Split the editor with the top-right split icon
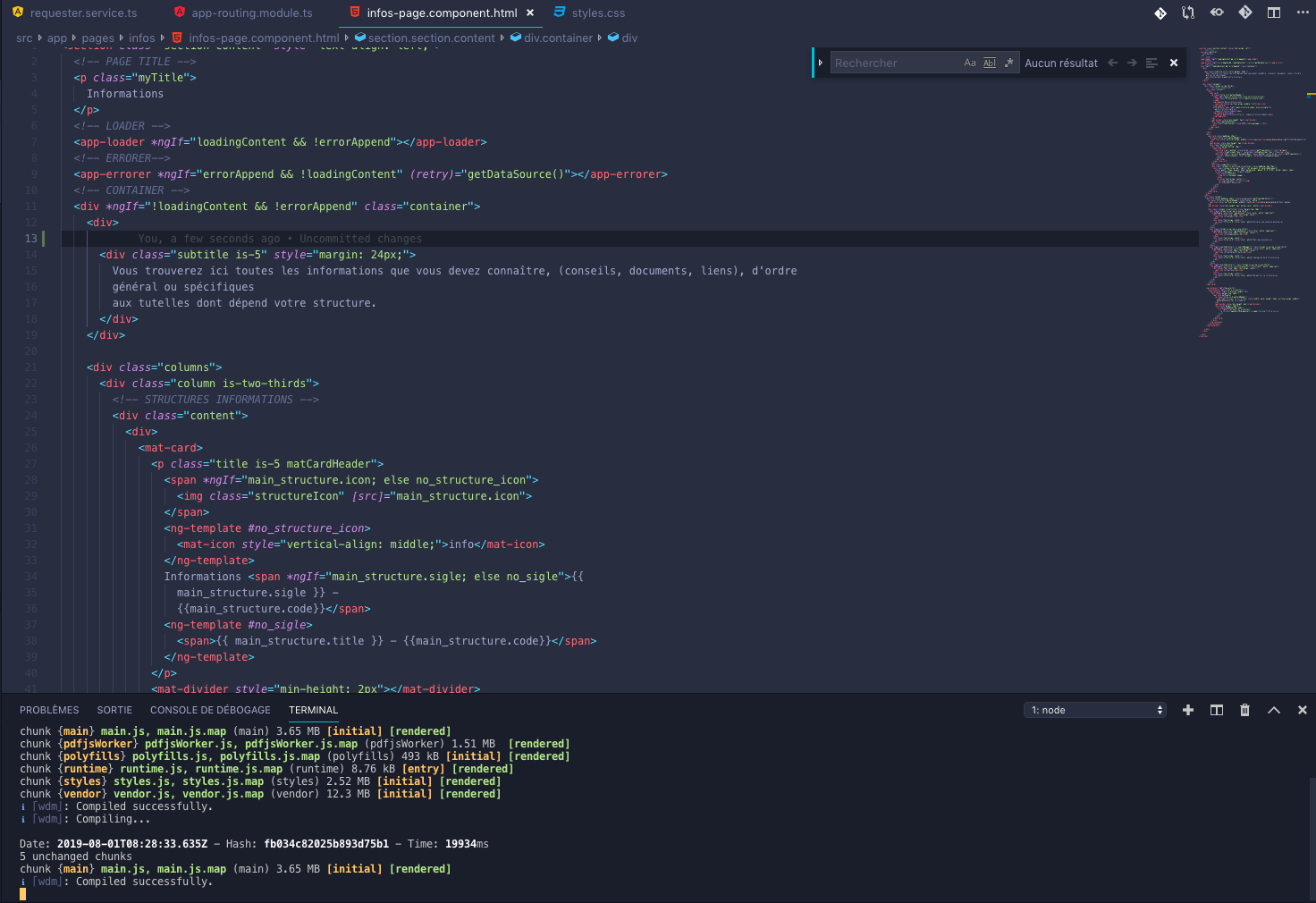The image size is (1316, 903). [1274, 13]
